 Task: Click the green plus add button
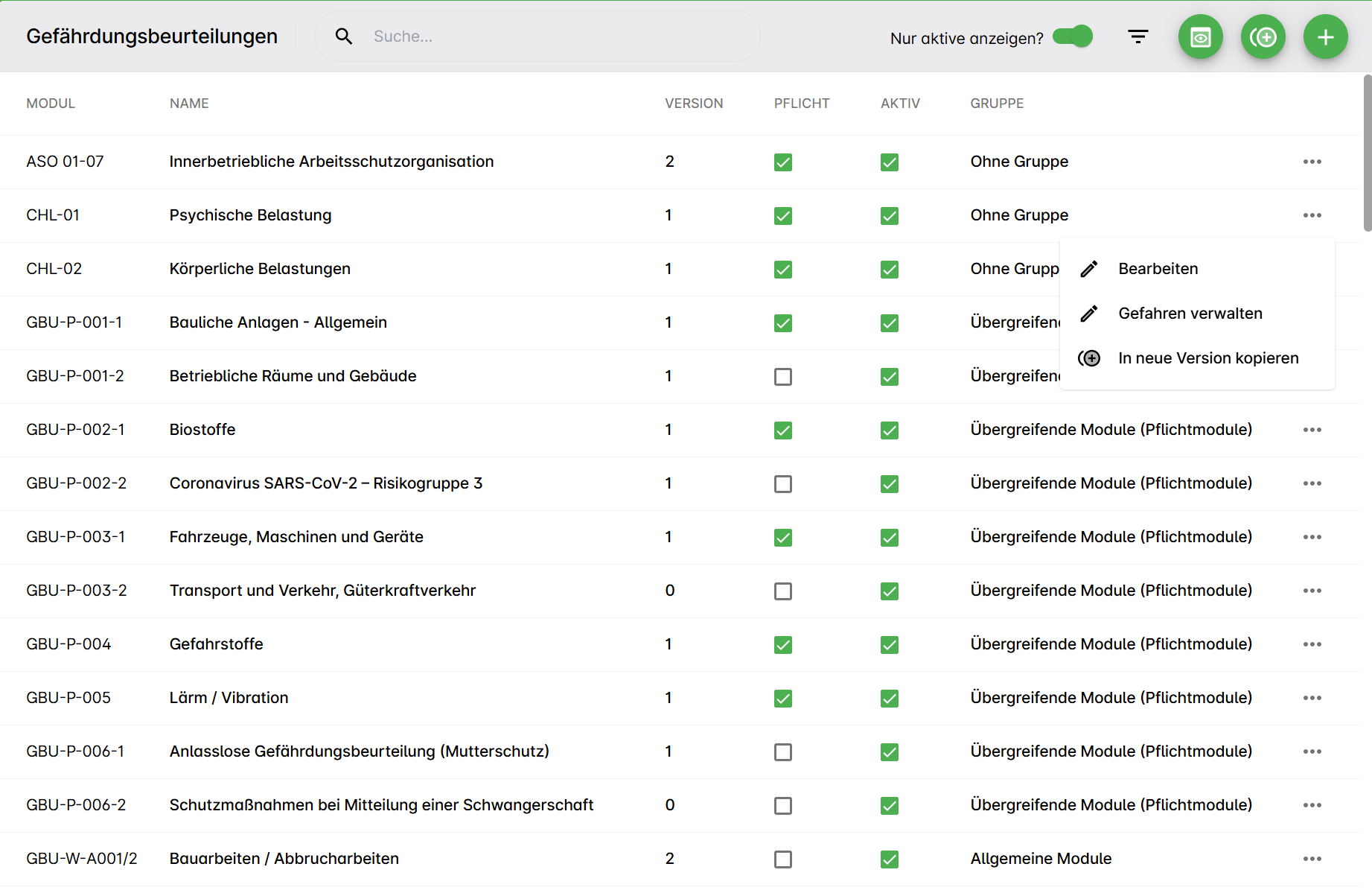[x=1325, y=37]
